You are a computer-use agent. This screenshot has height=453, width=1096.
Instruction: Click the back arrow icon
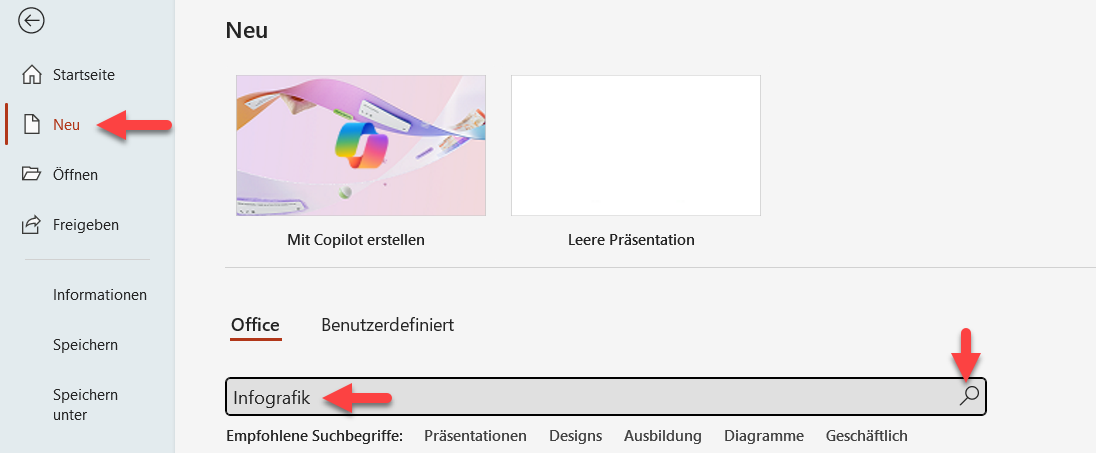point(31,21)
